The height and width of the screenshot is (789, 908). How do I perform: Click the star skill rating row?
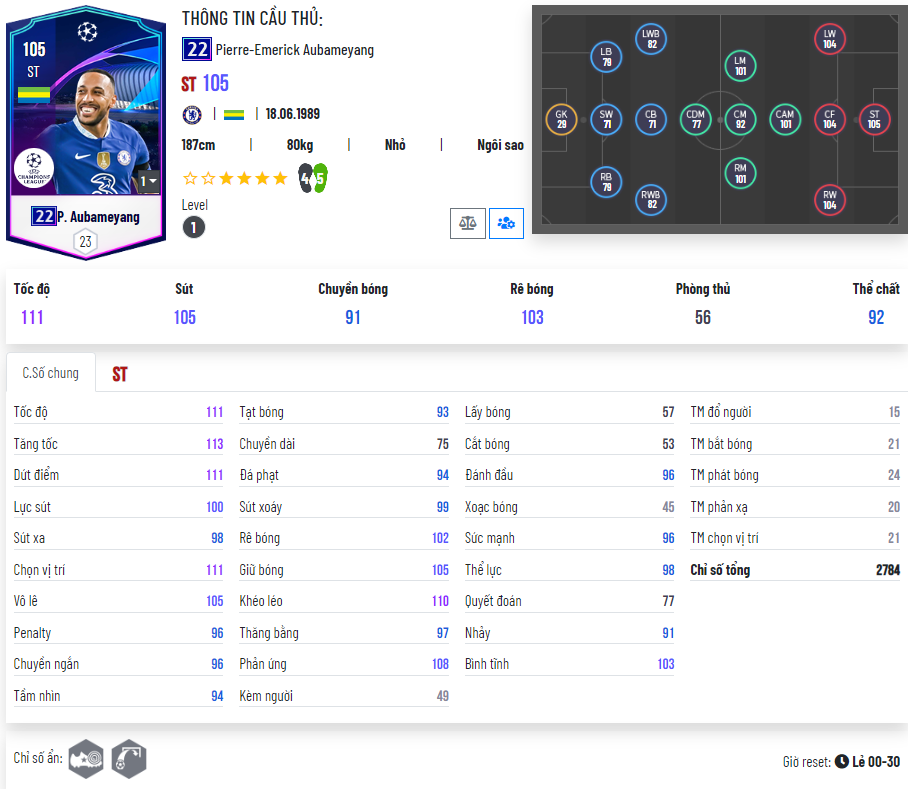235,178
